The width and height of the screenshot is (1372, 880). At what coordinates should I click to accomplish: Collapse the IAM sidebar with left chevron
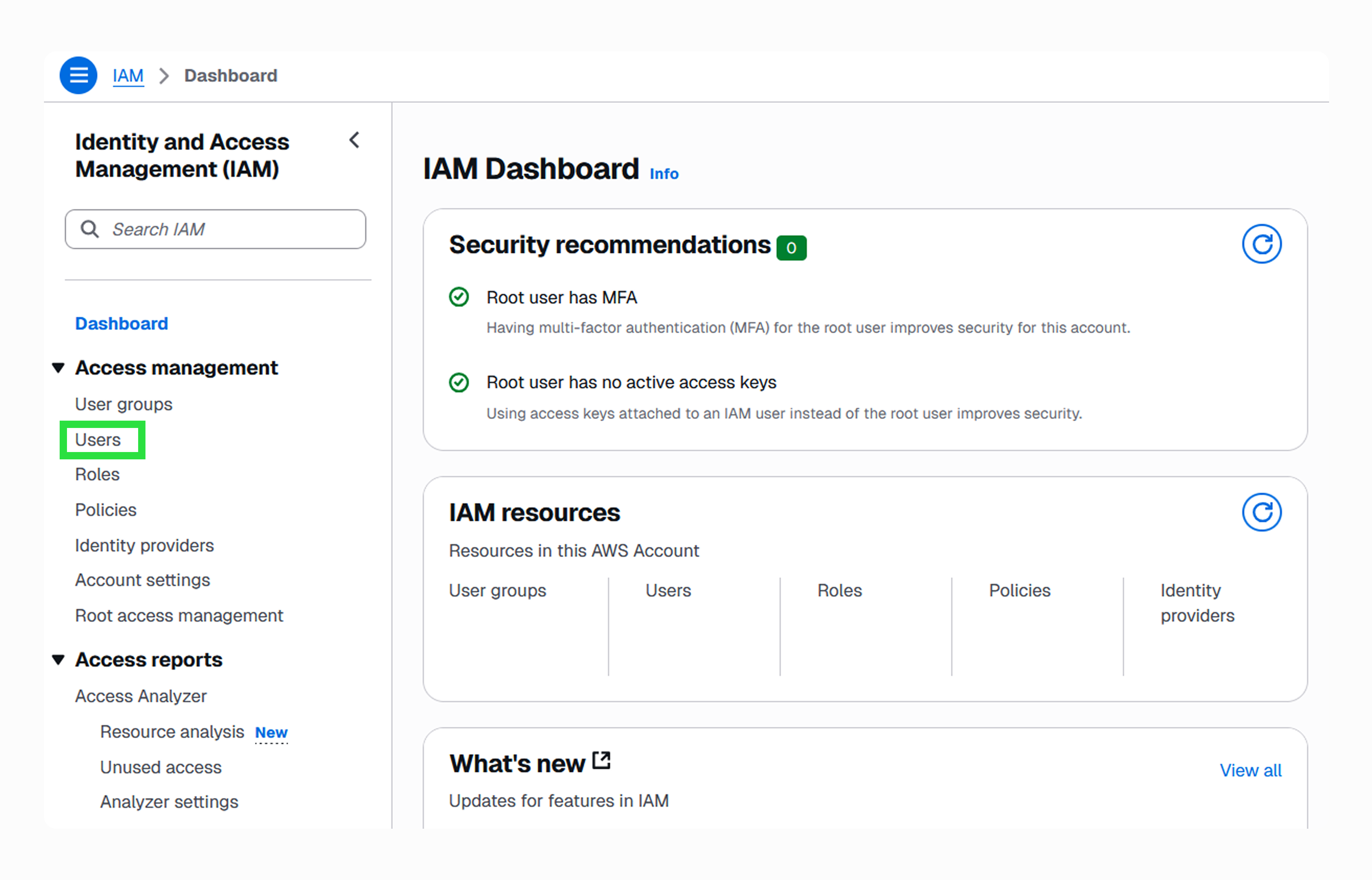pyautogui.click(x=354, y=140)
